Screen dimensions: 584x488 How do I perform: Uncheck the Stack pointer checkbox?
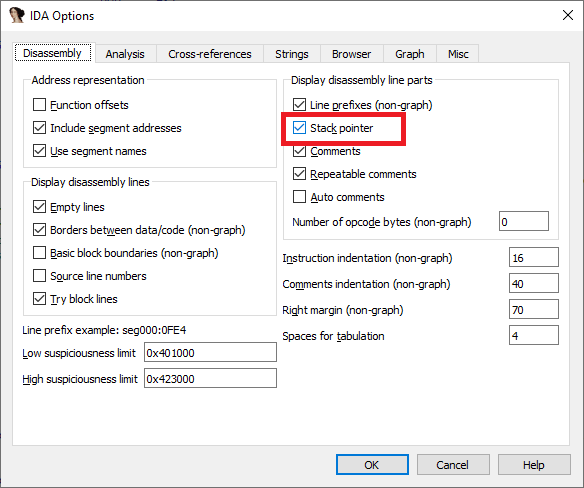[x=299, y=128]
